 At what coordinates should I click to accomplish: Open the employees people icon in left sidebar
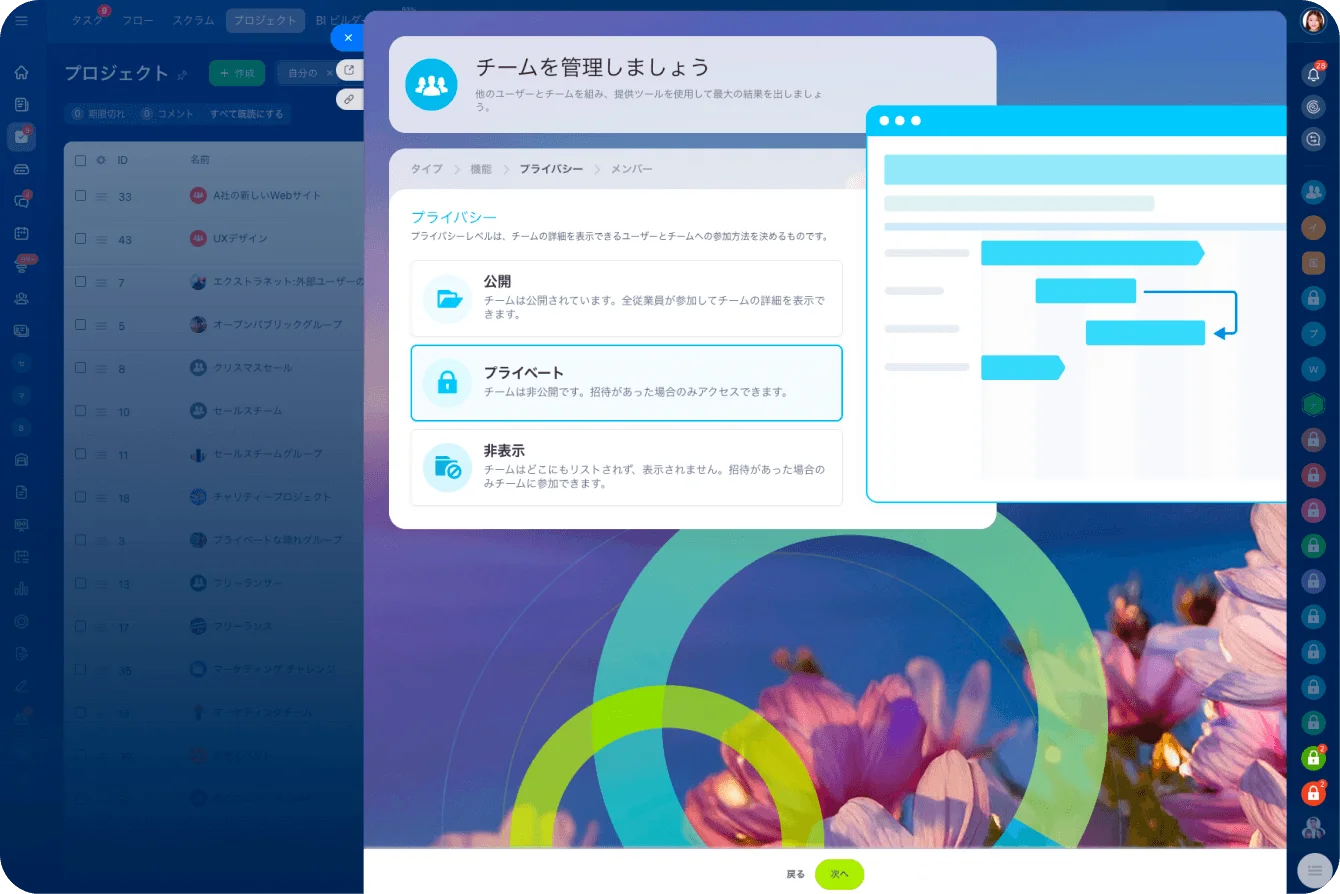point(22,298)
